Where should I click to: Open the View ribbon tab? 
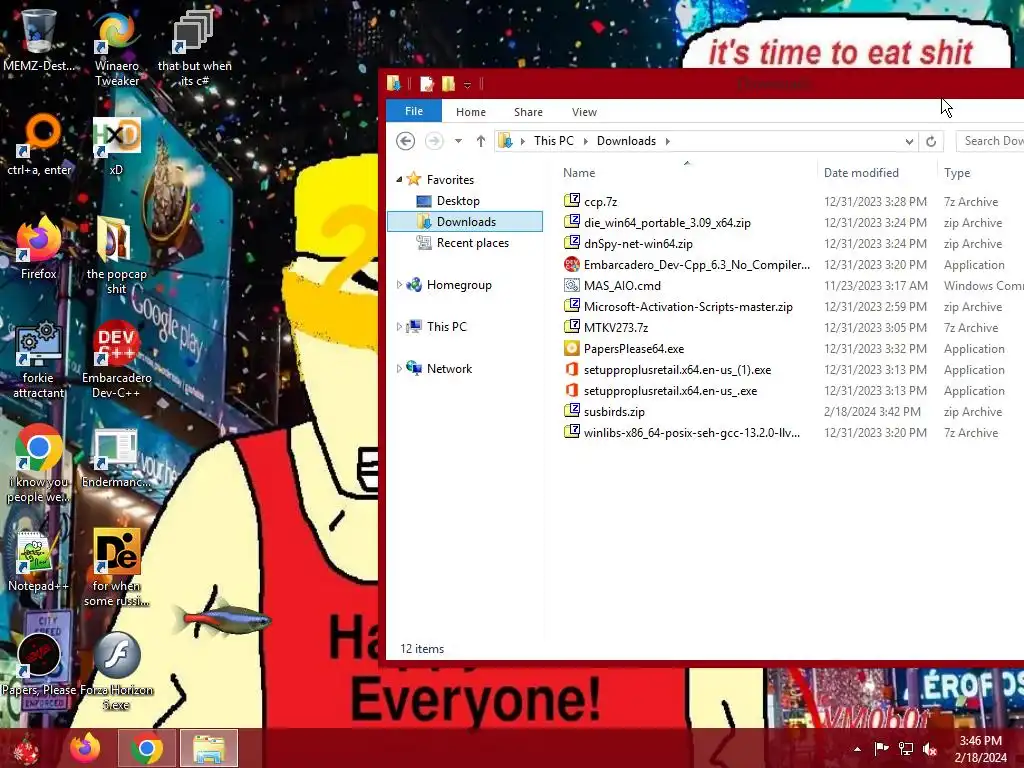584,112
